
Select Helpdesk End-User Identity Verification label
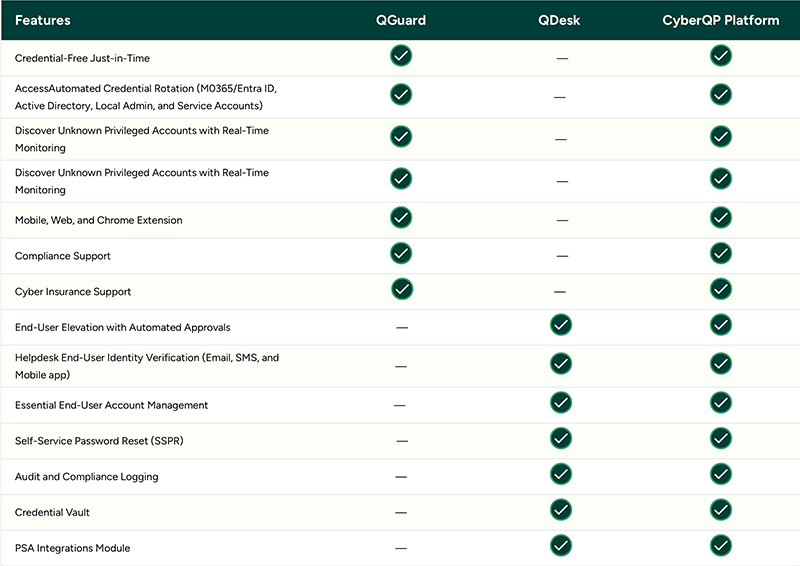coord(147,366)
